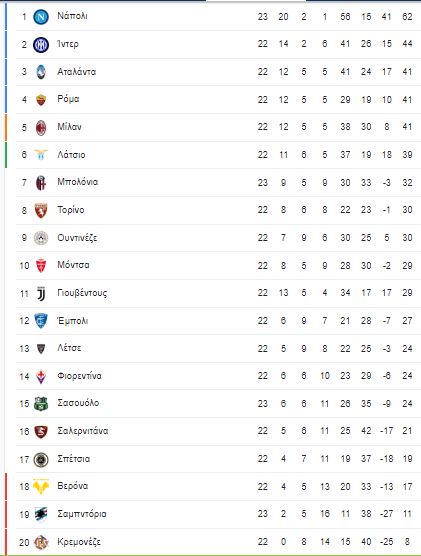
Task: Click the Sampdoria club crest
Action: point(41,514)
